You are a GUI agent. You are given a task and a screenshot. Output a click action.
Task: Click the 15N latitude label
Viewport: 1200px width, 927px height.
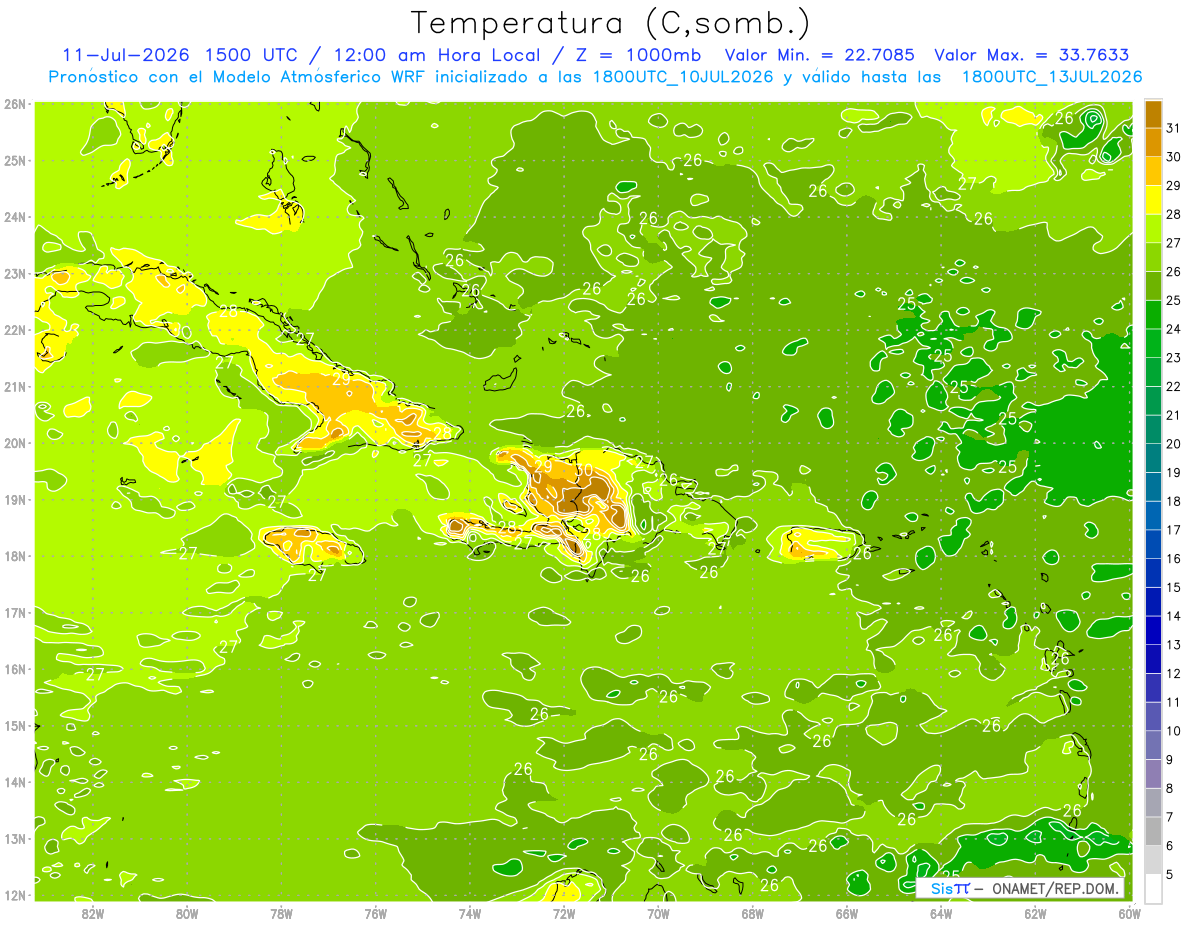(x=15, y=725)
